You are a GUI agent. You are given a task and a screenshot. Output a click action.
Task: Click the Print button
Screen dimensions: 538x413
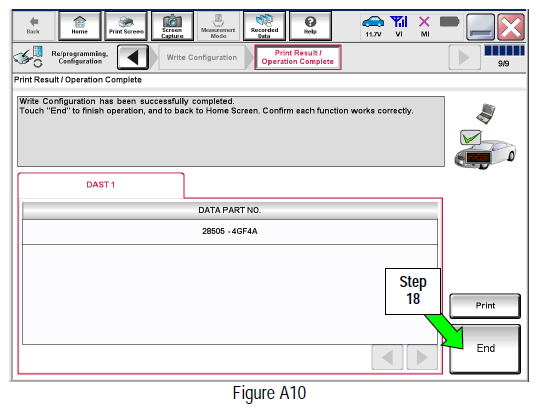485,306
